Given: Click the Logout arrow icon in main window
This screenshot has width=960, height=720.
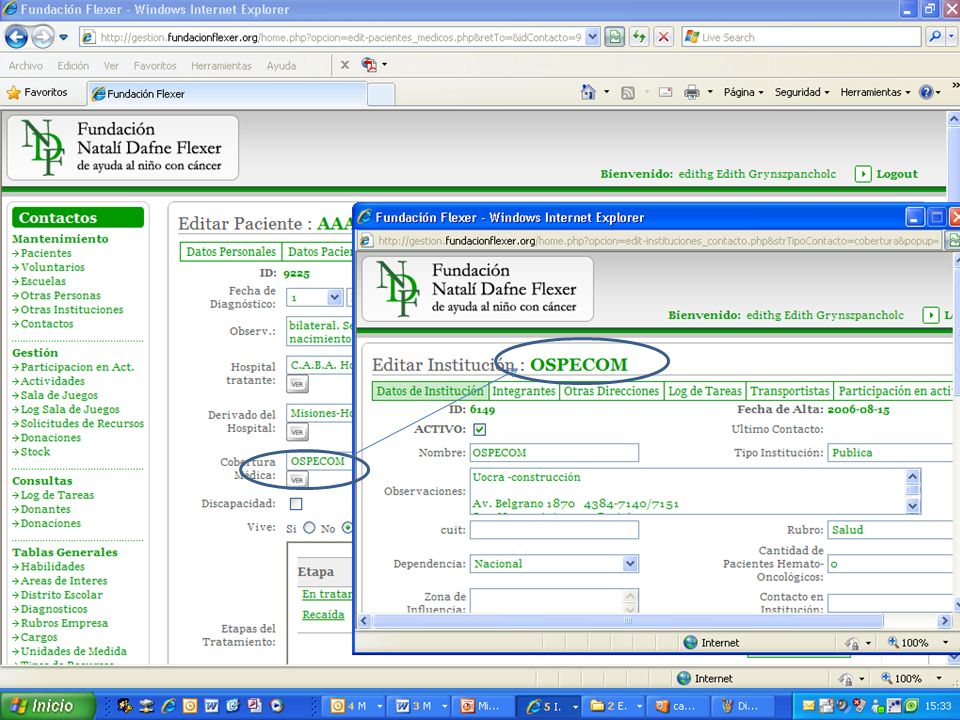Looking at the screenshot, I should (862, 174).
